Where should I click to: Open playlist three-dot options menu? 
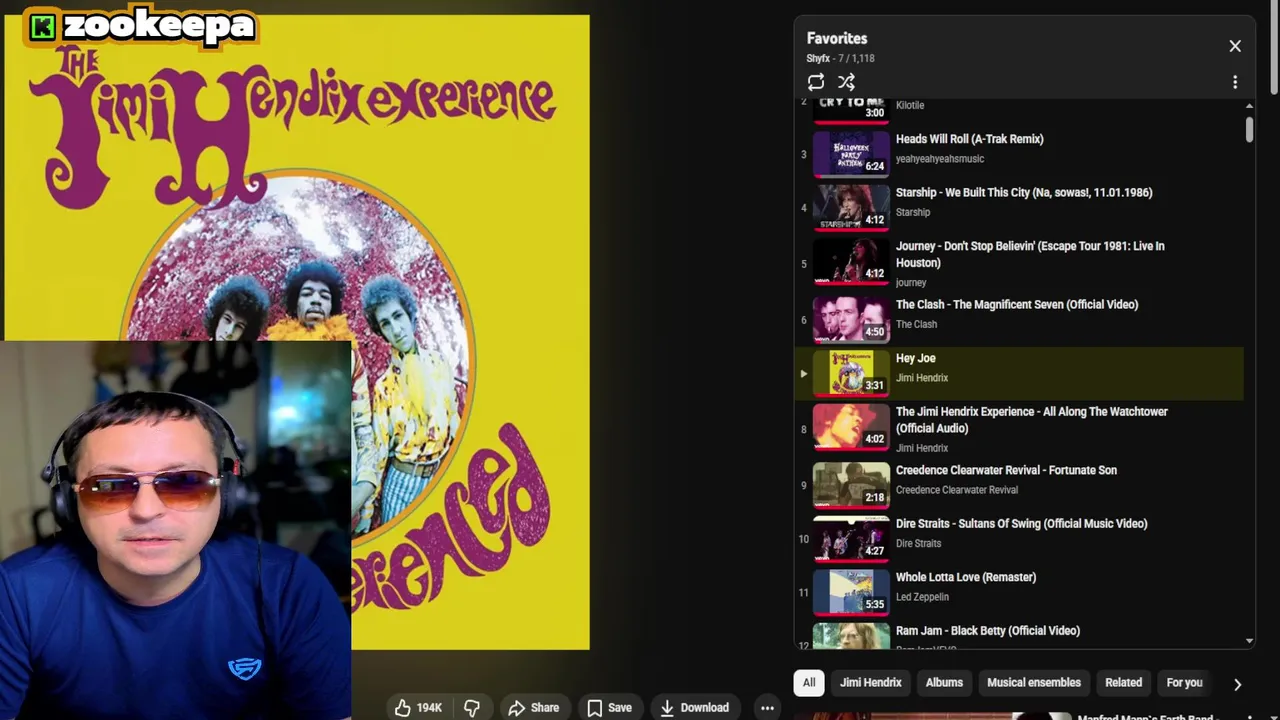[1235, 82]
